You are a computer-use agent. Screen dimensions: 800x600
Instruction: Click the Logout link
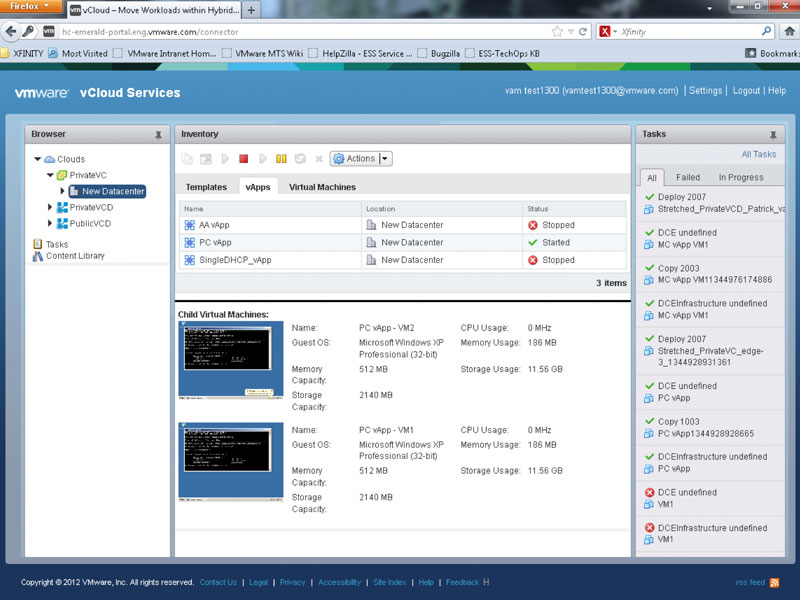coord(746,90)
